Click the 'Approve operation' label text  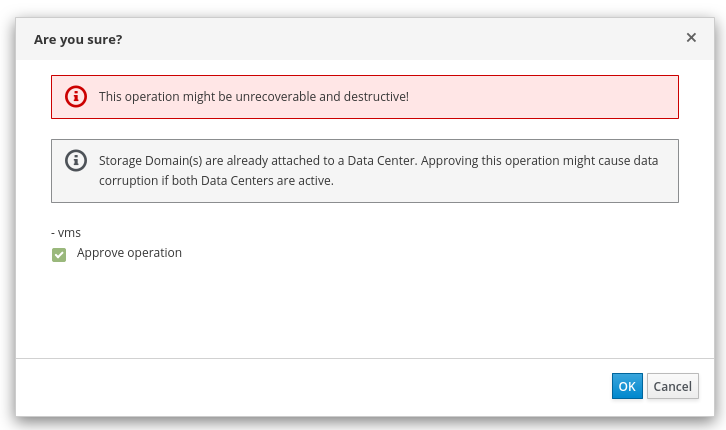(x=129, y=253)
